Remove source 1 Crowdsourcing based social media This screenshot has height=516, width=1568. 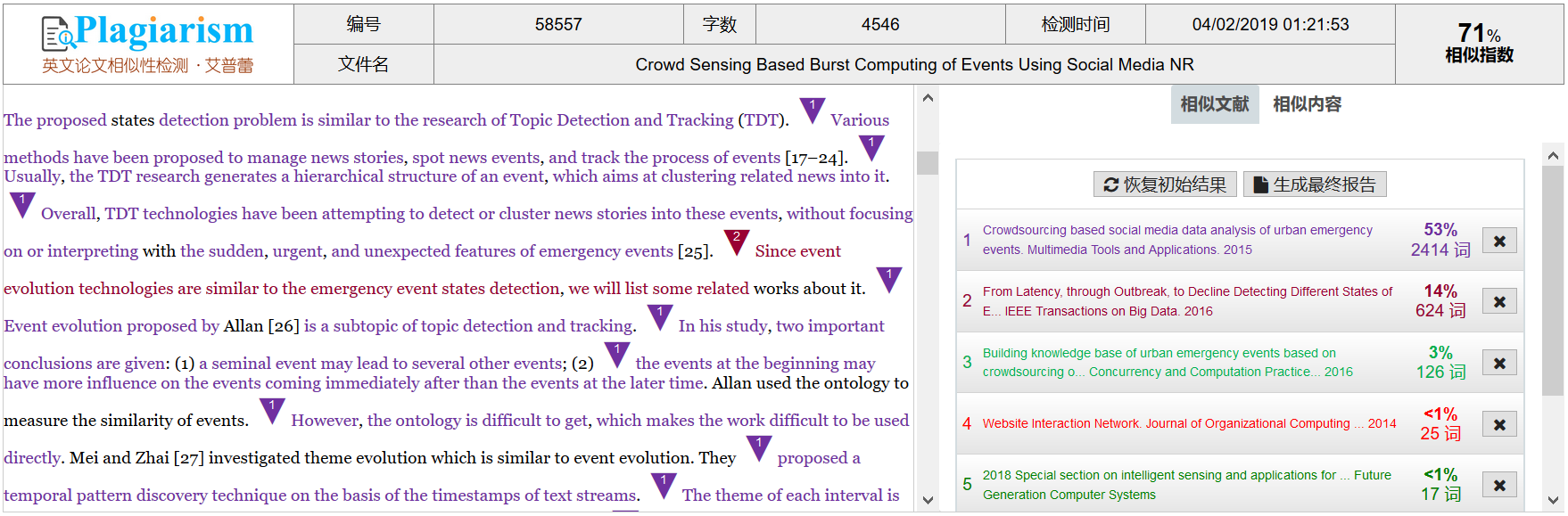point(1499,241)
